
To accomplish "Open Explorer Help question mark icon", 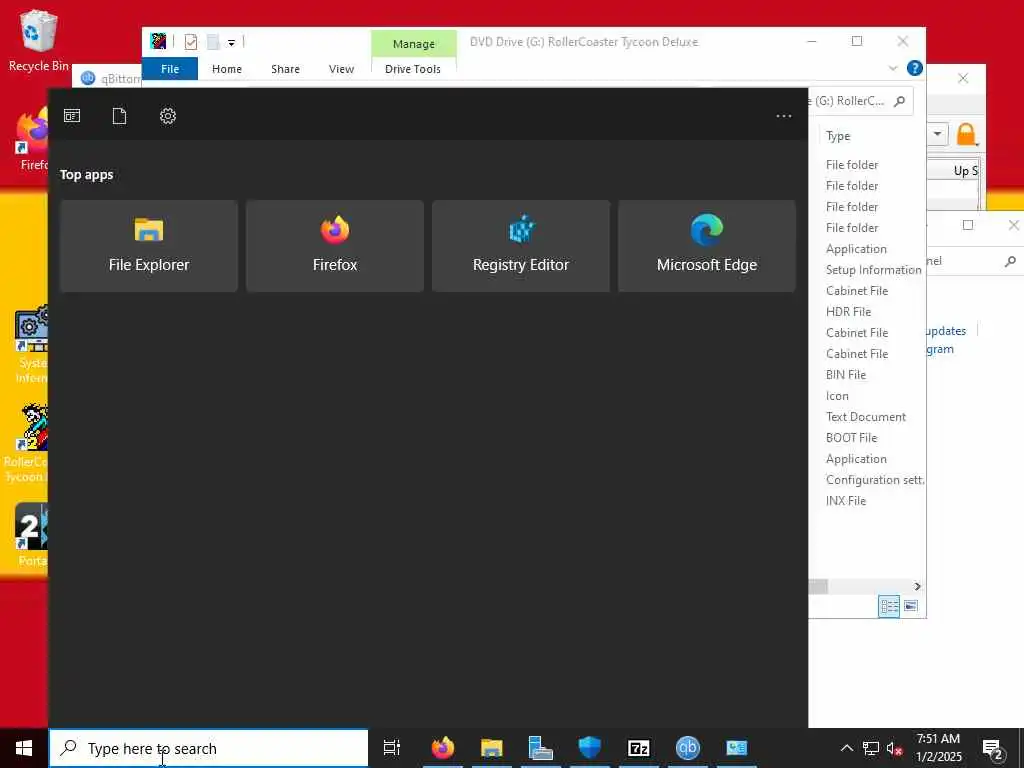I will click(x=915, y=68).
